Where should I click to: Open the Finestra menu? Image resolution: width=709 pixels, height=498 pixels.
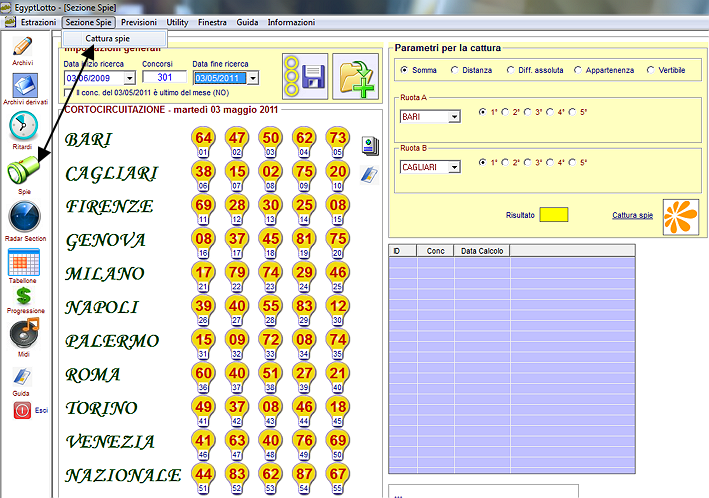(x=212, y=22)
